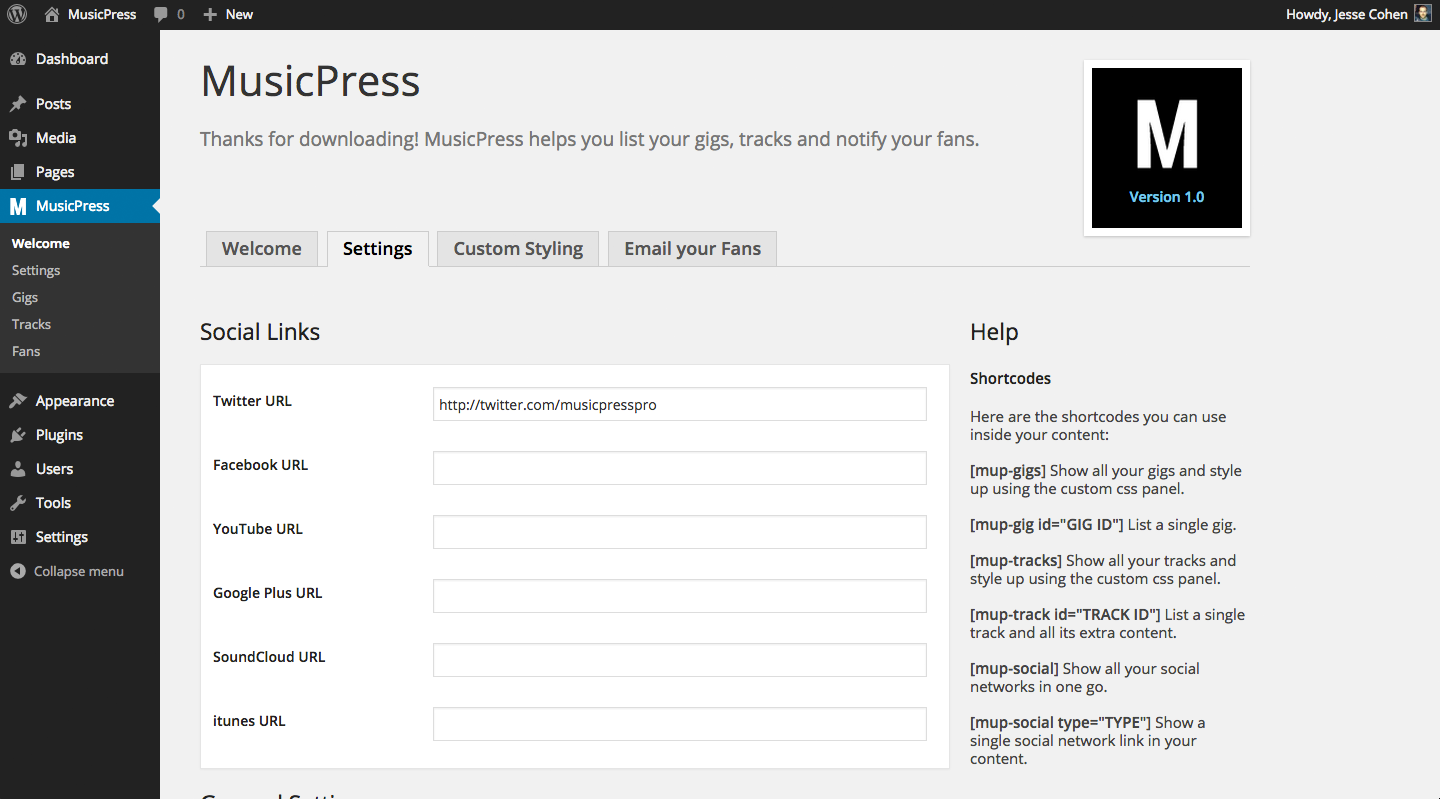
Task: Click the [mup-gig id="GIG ID"] shortcode
Action: pyautogui.click(x=1047, y=525)
